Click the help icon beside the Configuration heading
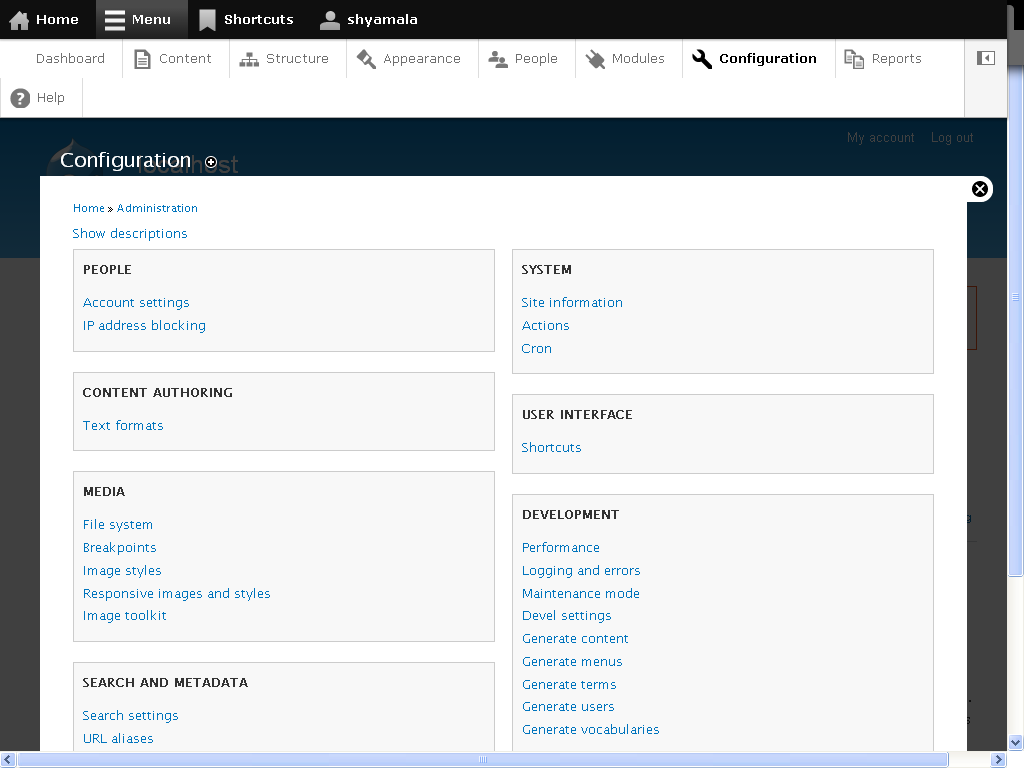The height and width of the screenshot is (768, 1024). 210,162
